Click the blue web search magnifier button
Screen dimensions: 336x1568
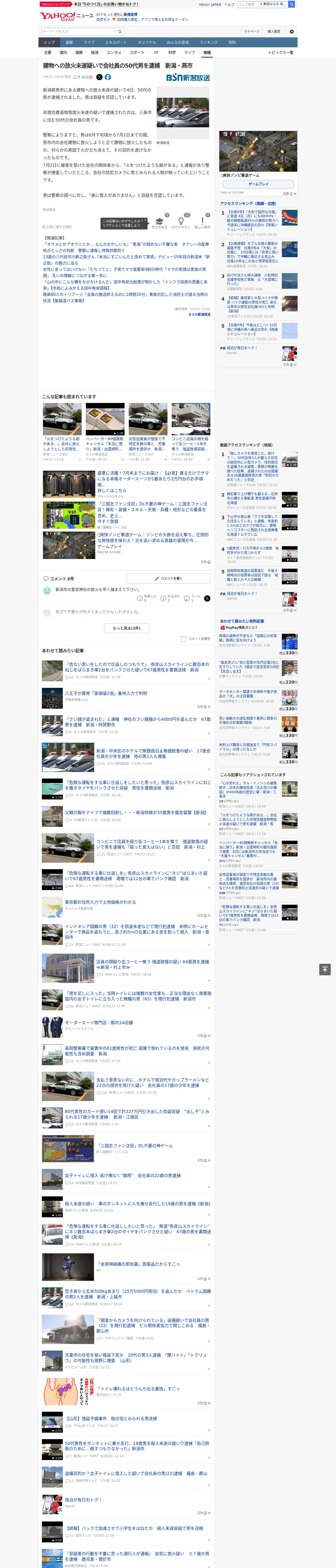click(x=292, y=4)
